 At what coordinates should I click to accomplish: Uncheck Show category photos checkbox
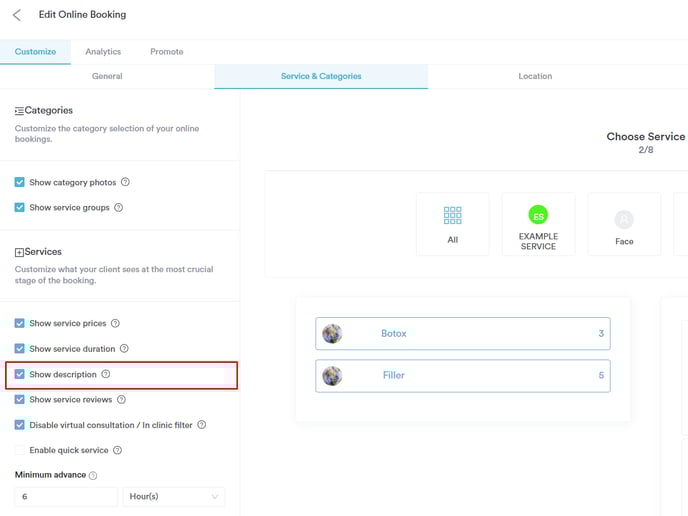pos(19,182)
